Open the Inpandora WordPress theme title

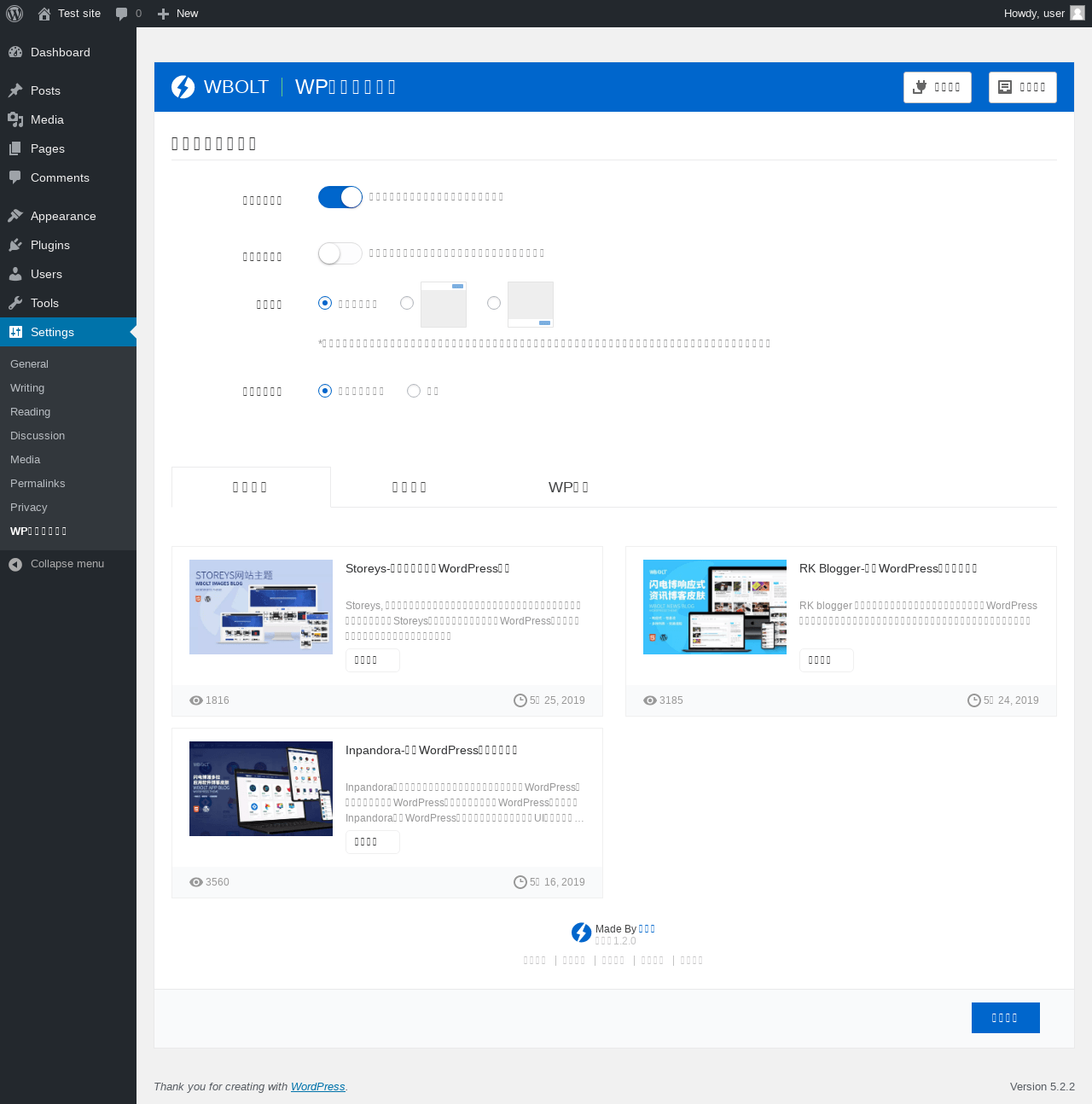pos(432,750)
